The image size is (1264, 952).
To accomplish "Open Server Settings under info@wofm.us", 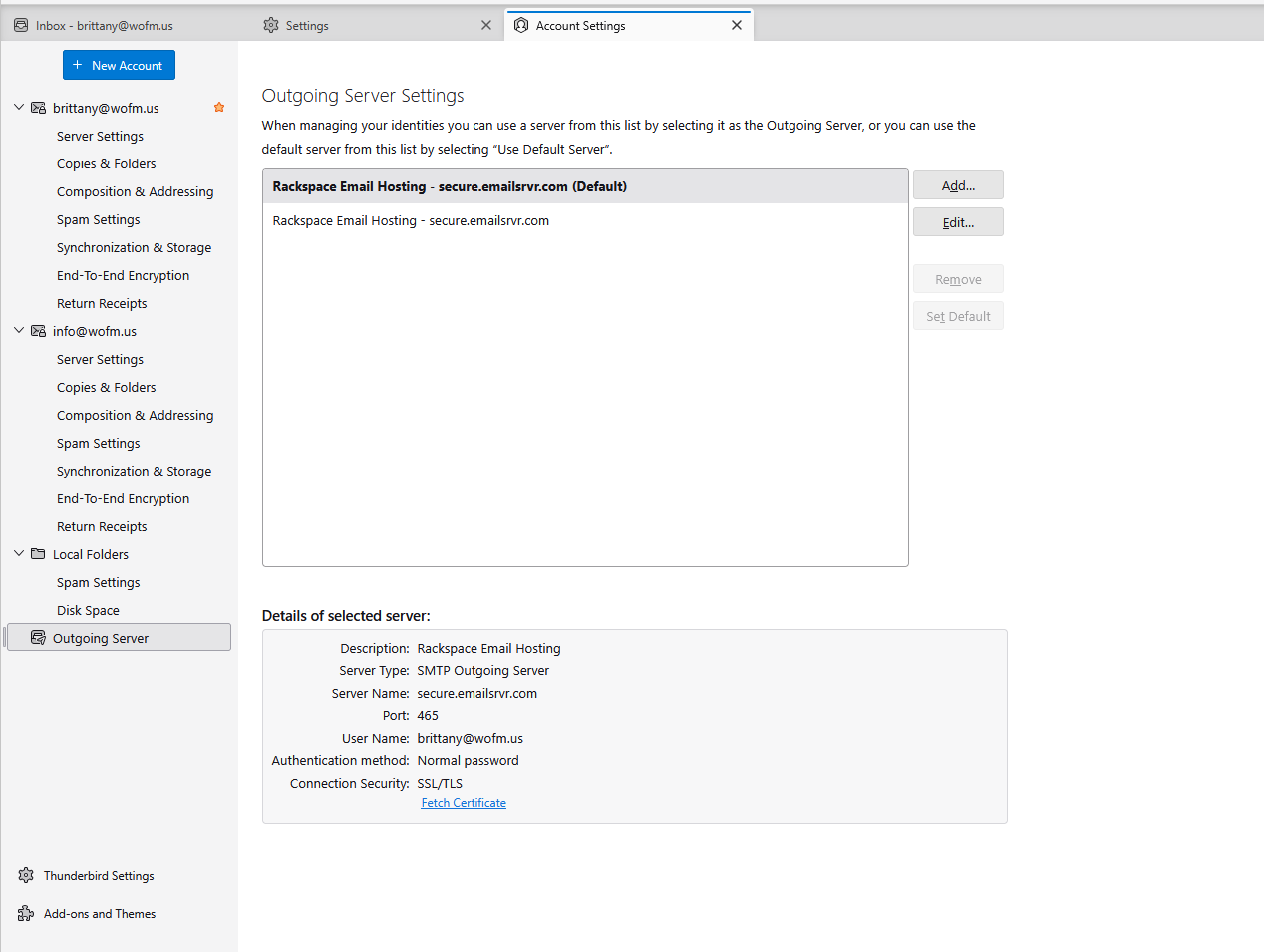I will click(100, 359).
